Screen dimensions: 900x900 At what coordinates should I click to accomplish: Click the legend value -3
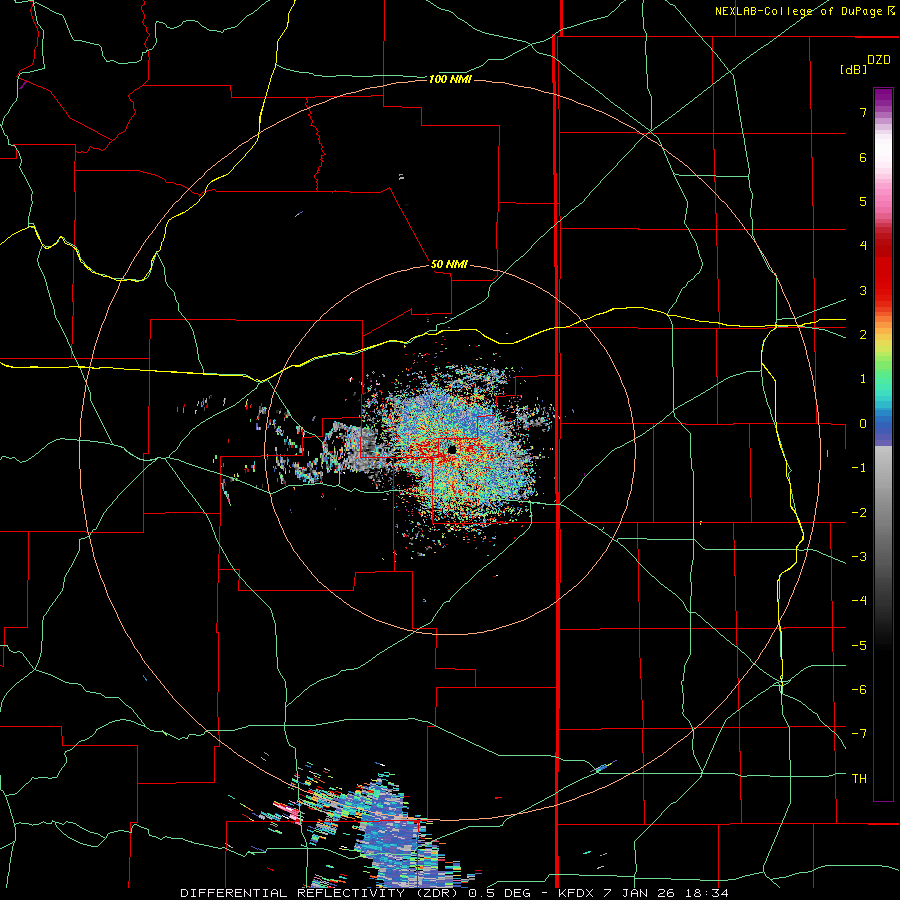(x=859, y=557)
